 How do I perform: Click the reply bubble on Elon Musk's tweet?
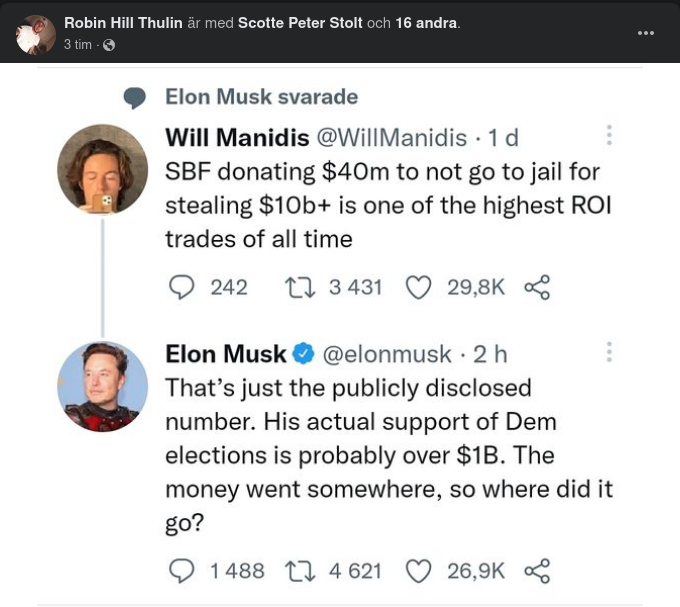tap(181, 571)
